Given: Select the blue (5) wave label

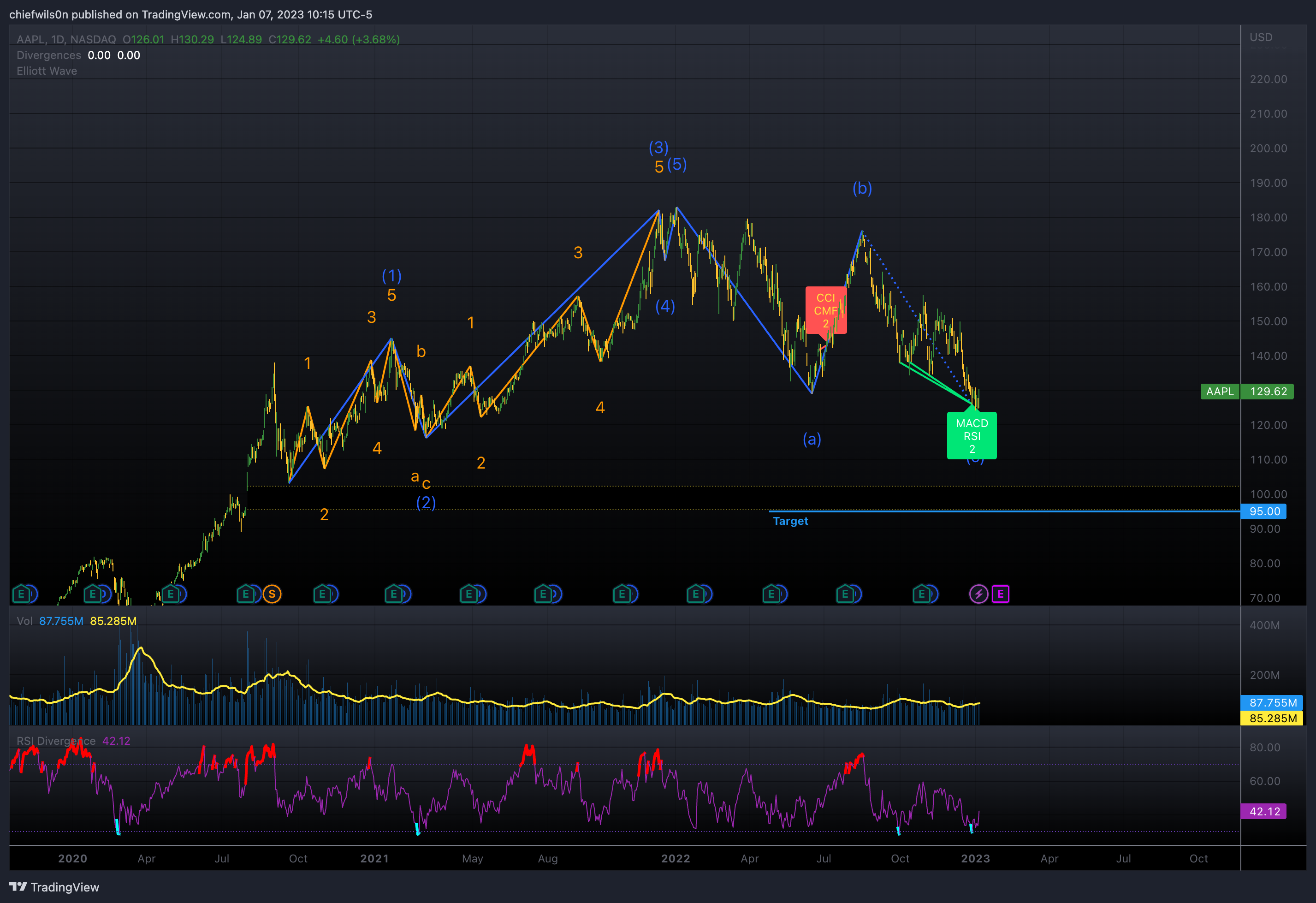Looking at the screenshot, I should click(677, 165).
